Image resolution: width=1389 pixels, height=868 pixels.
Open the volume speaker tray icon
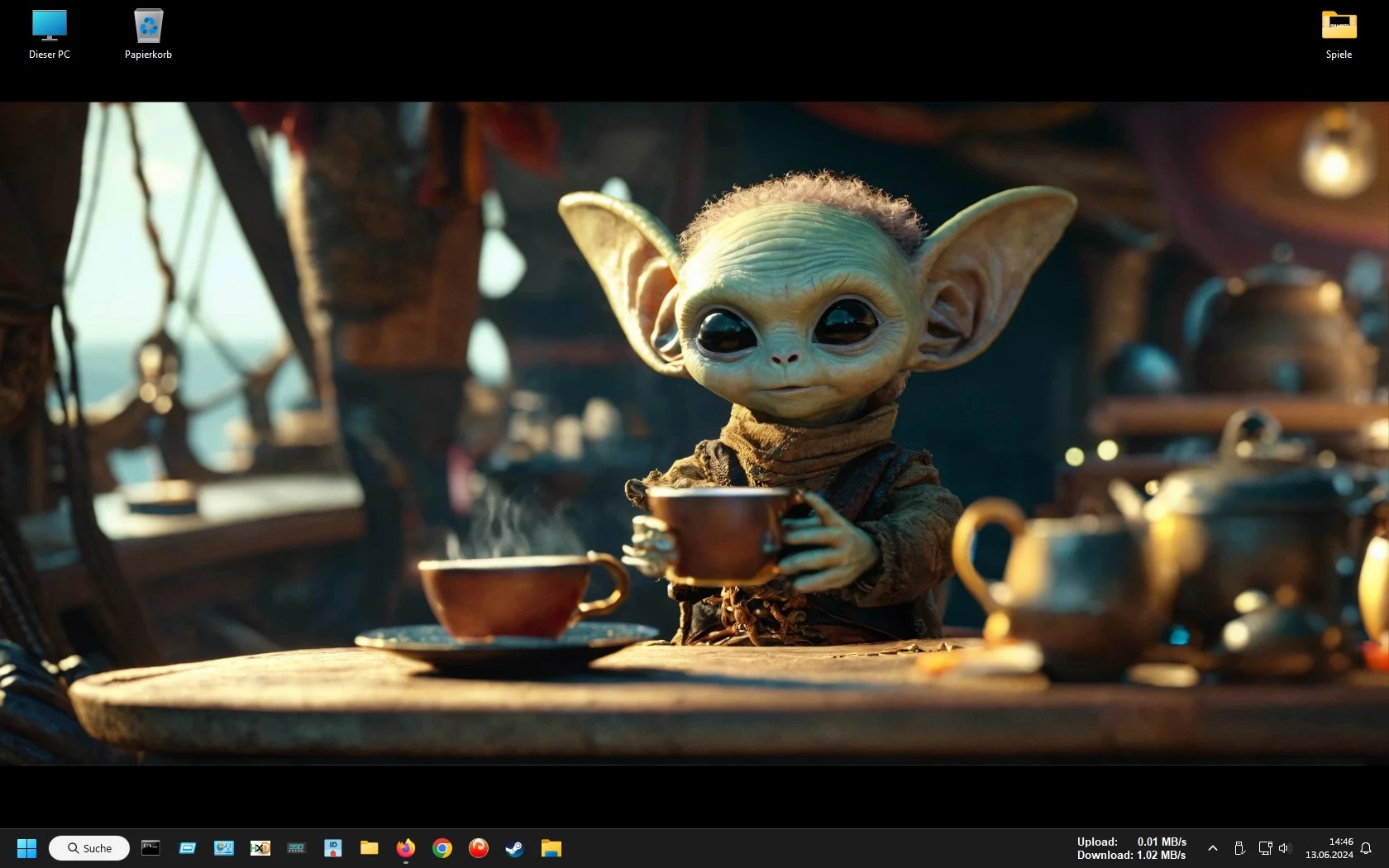(1284, 848)
